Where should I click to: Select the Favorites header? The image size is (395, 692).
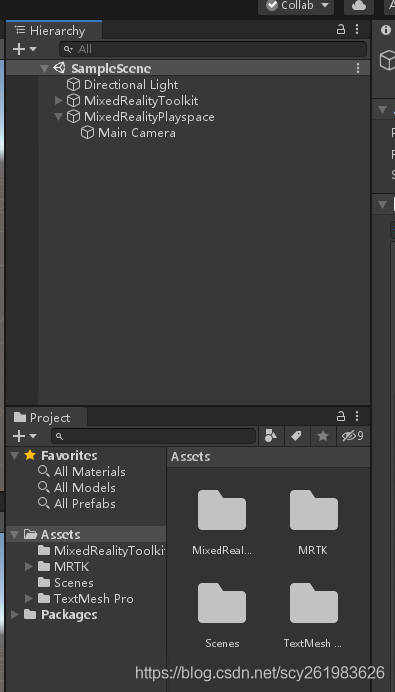tap(69, 455)
